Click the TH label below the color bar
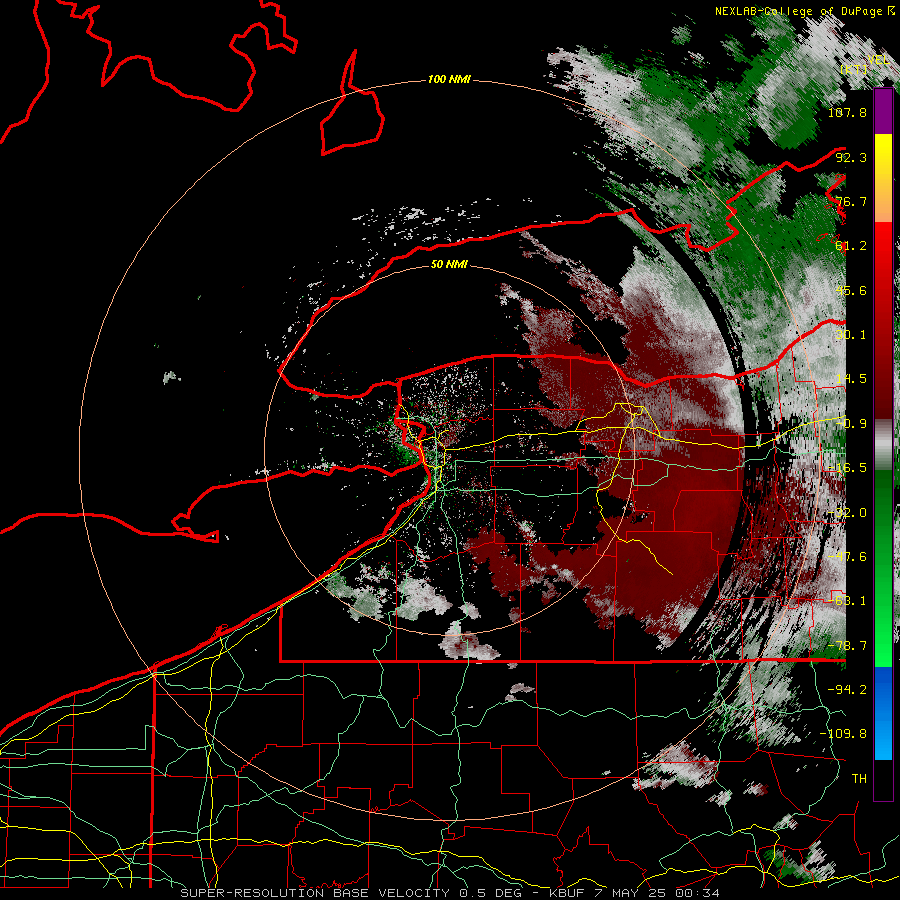 (x=859, y=779)
